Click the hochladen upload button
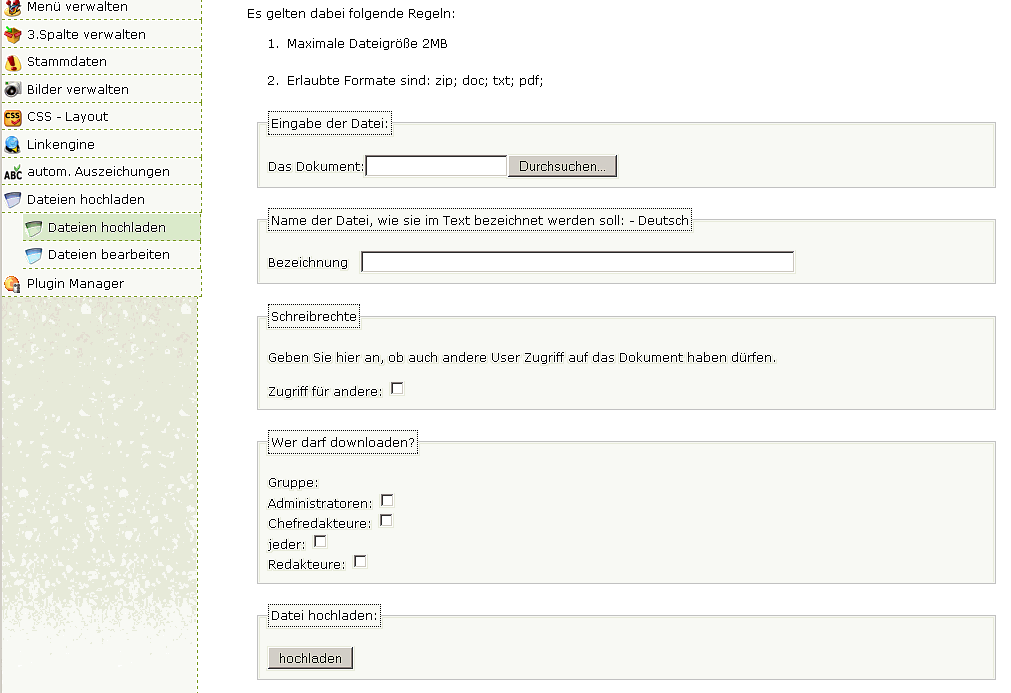The image size is (1011, 693). click(310, 658)
